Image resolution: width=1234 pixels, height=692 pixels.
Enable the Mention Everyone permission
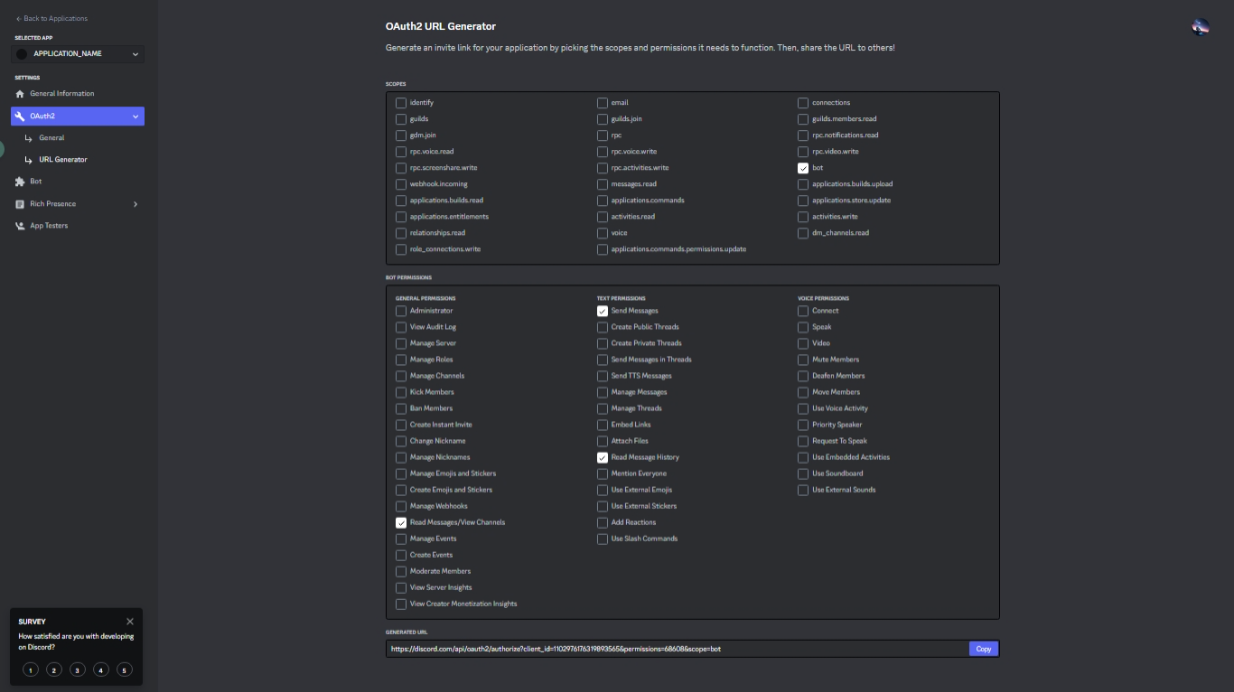coord(602,474)
